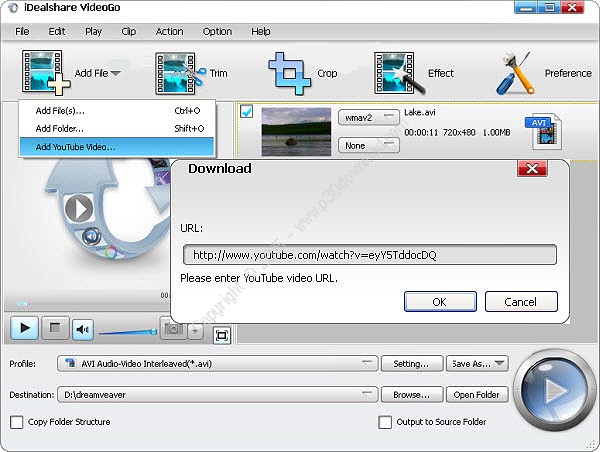The width and height of the screenshot is (600, 452).
Task: Click Cancel in the Download dialog
Action: point(521,302)
